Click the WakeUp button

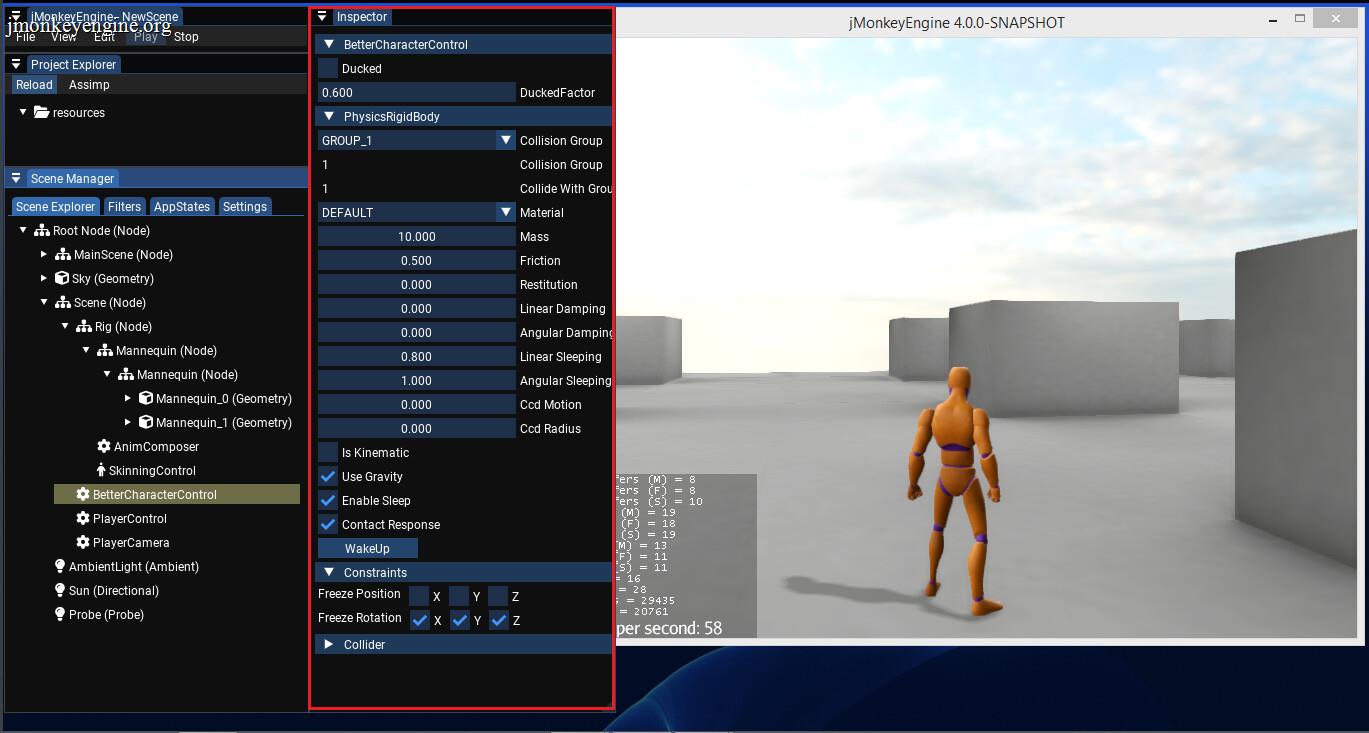[367, 548]
